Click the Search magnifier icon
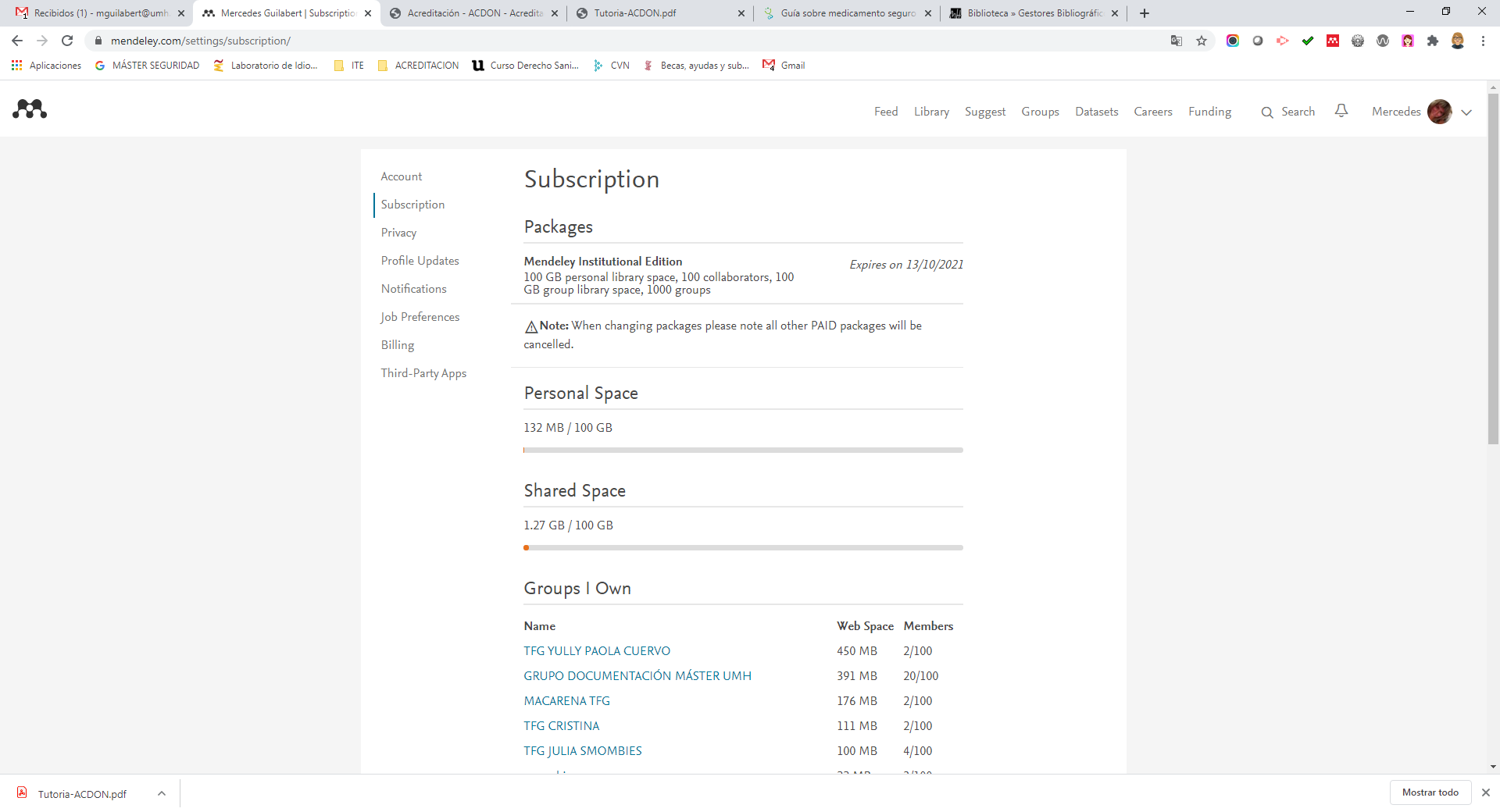1500x812 pixels. tap(1267, 112)
